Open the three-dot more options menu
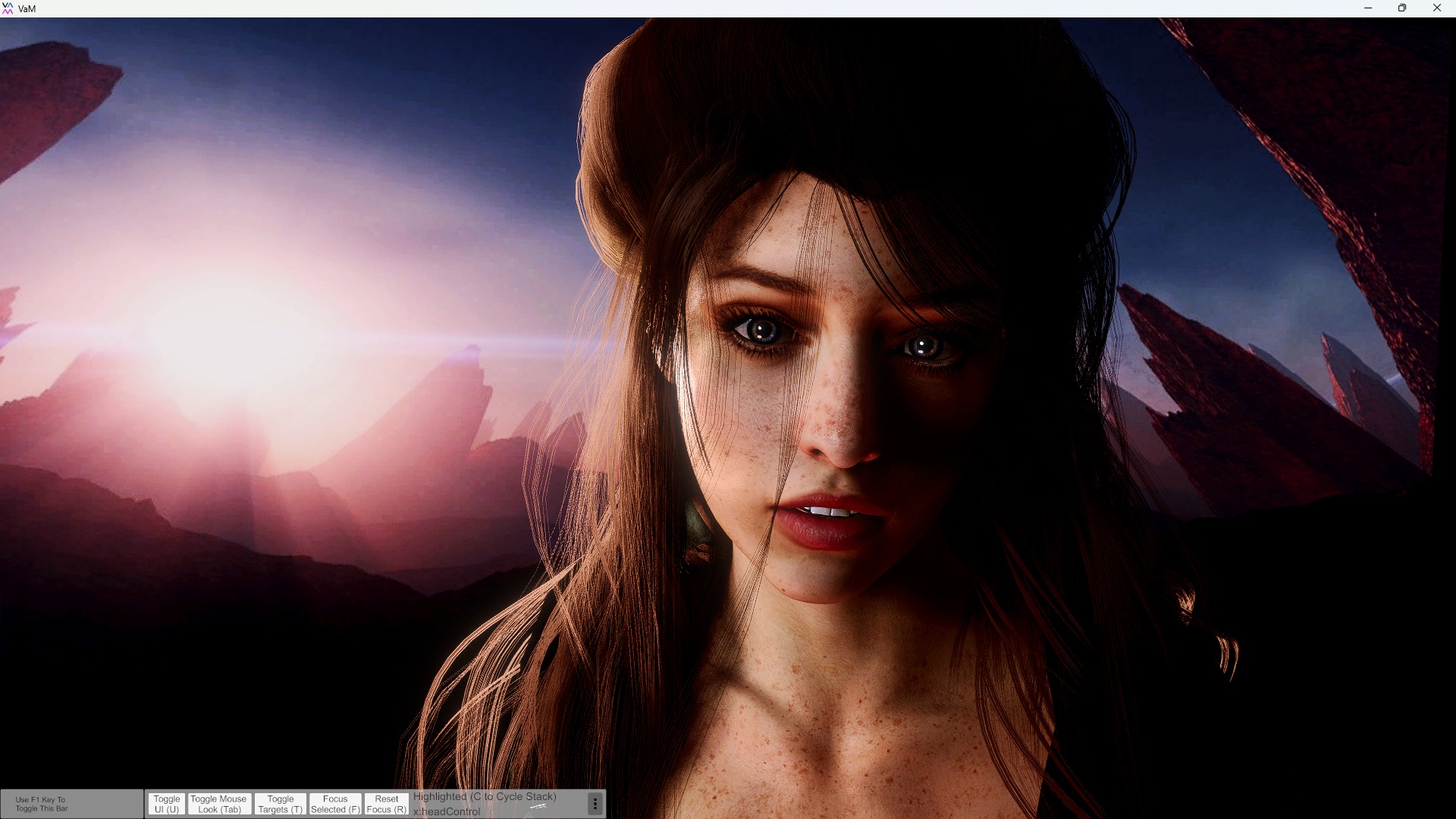 tap(595, 804)
